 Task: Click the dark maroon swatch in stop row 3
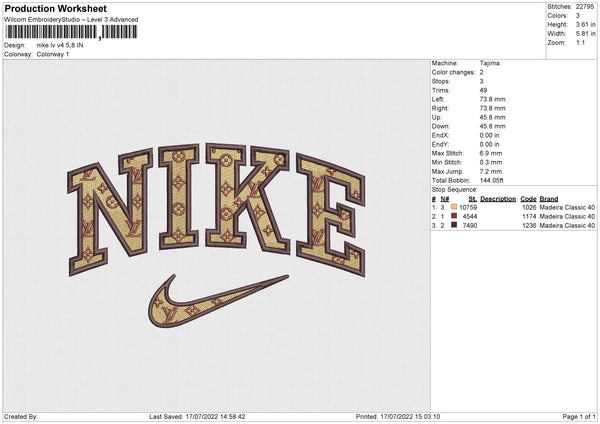pyautogui.click(x=454, y=225)
